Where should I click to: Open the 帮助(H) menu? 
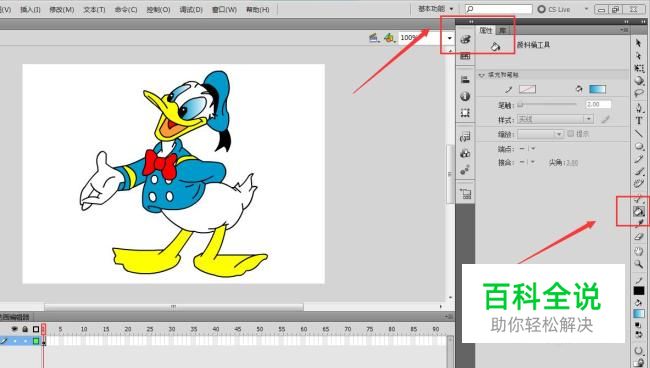click(x=257, y=9)
